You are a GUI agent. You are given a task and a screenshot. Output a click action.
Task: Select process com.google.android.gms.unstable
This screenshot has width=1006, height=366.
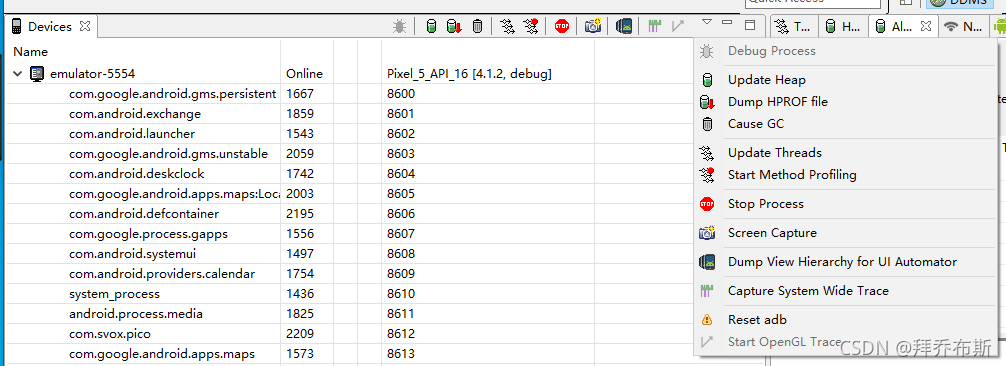(x=169, y=153)
